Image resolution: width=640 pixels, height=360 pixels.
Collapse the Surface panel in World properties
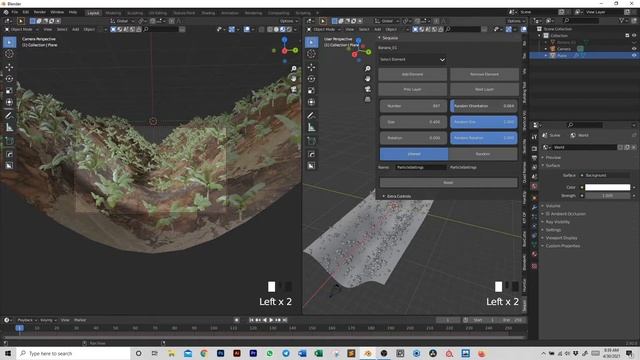pos(553,166)
